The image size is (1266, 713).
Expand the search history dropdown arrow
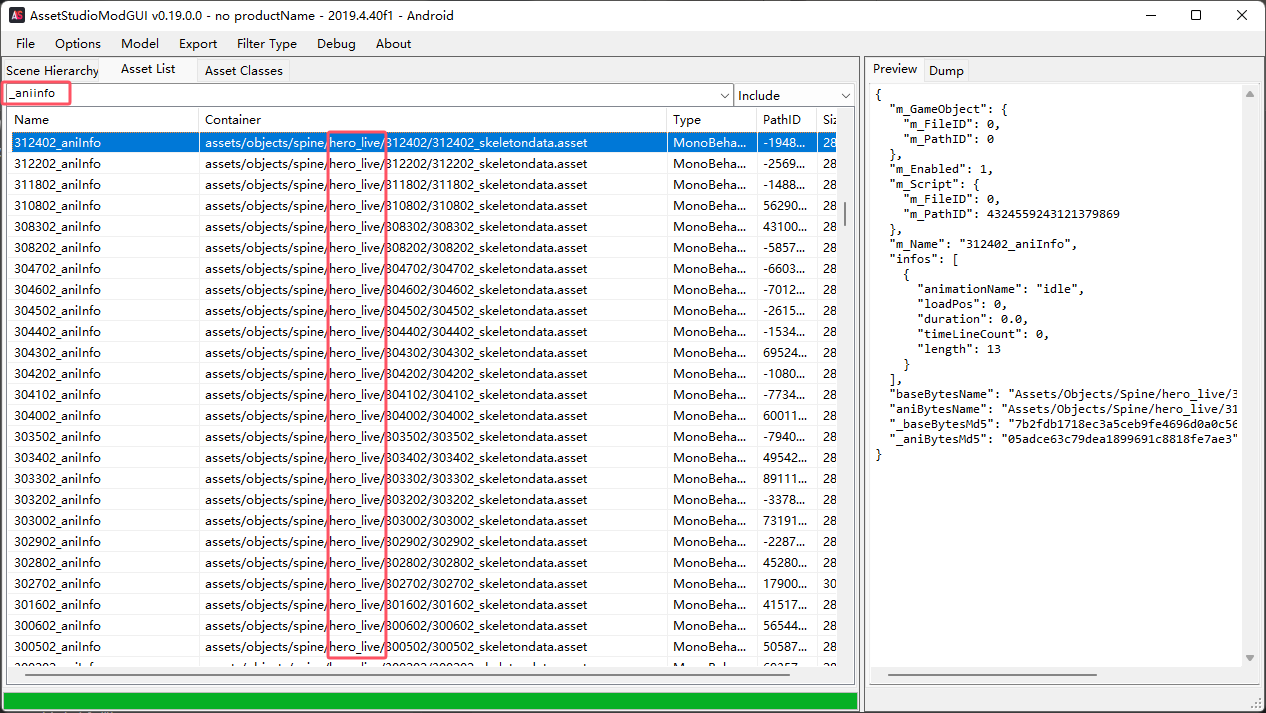click(x=725, y=95)
